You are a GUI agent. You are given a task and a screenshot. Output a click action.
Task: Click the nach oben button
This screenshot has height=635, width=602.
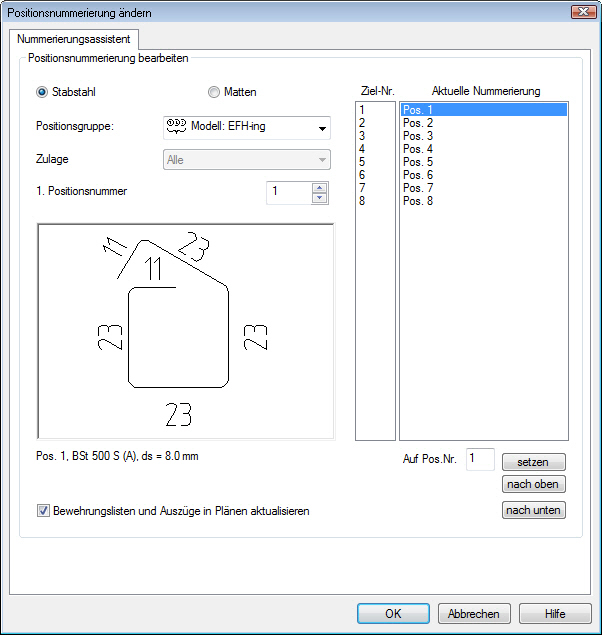(534, 484)
